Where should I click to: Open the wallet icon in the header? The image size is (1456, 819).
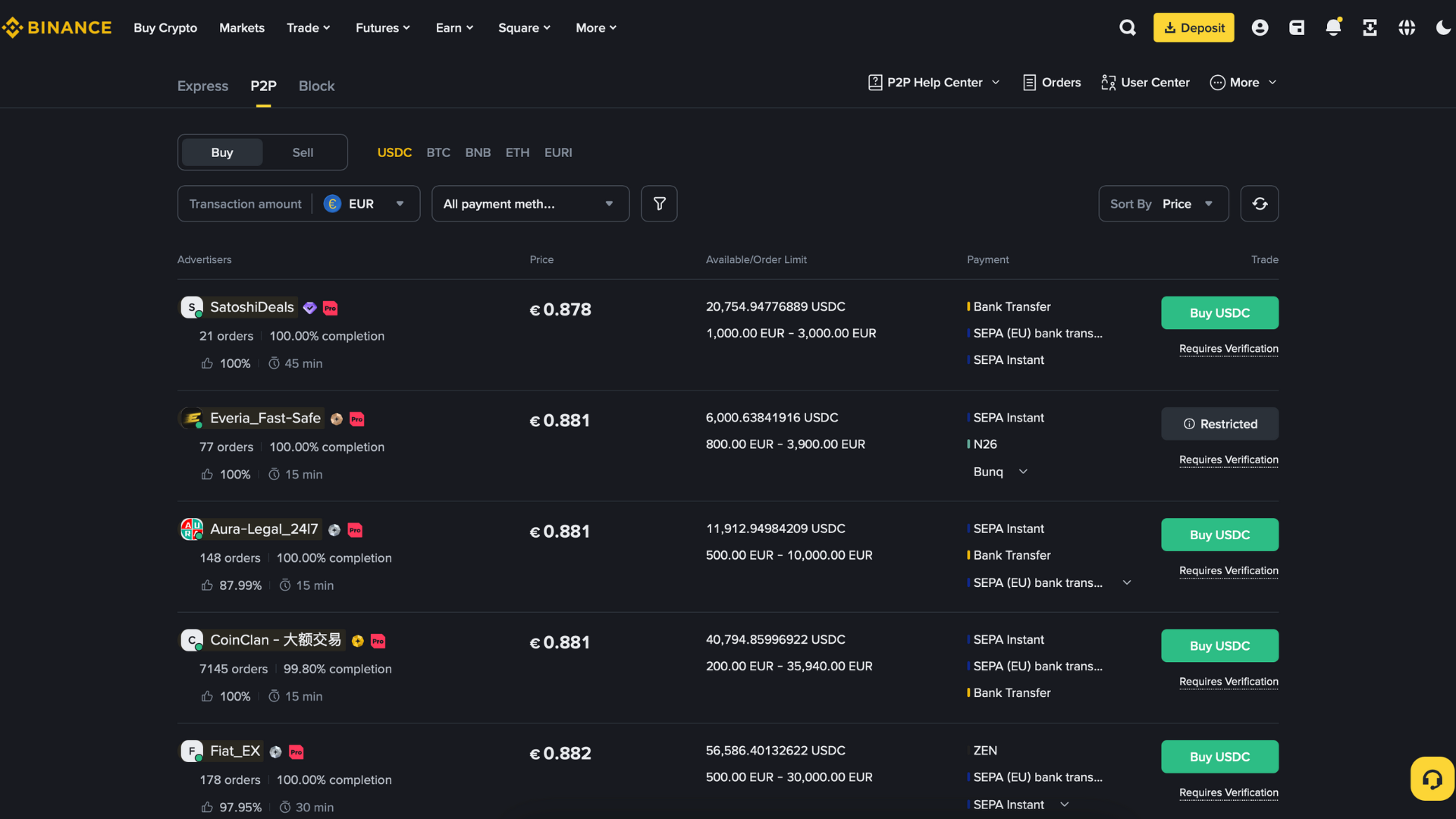pos(1297,27)
